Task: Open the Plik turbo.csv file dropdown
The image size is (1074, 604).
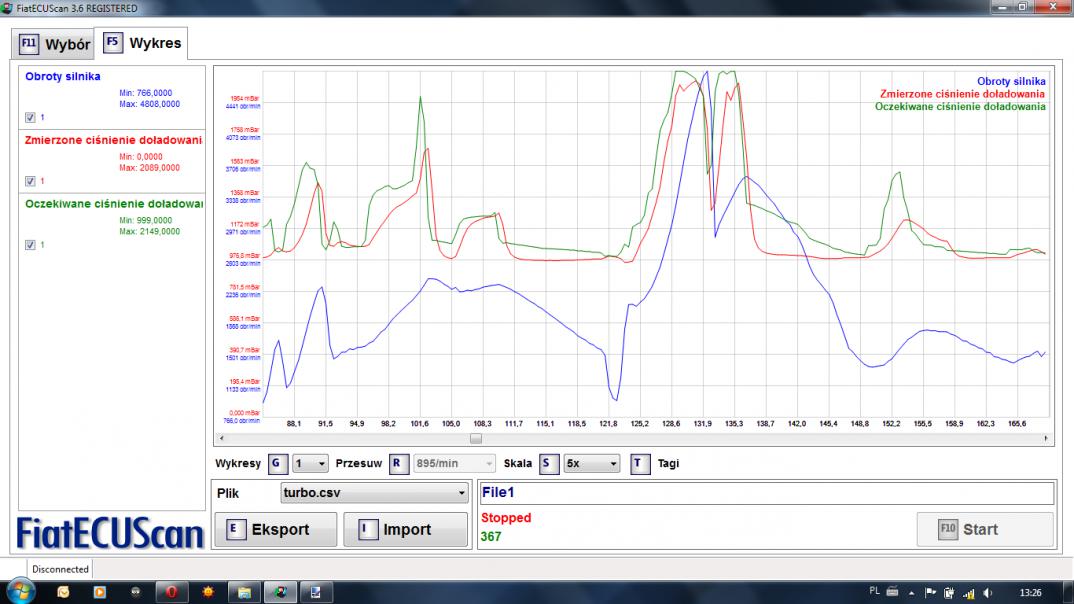Action: click(x=374, y=493)
